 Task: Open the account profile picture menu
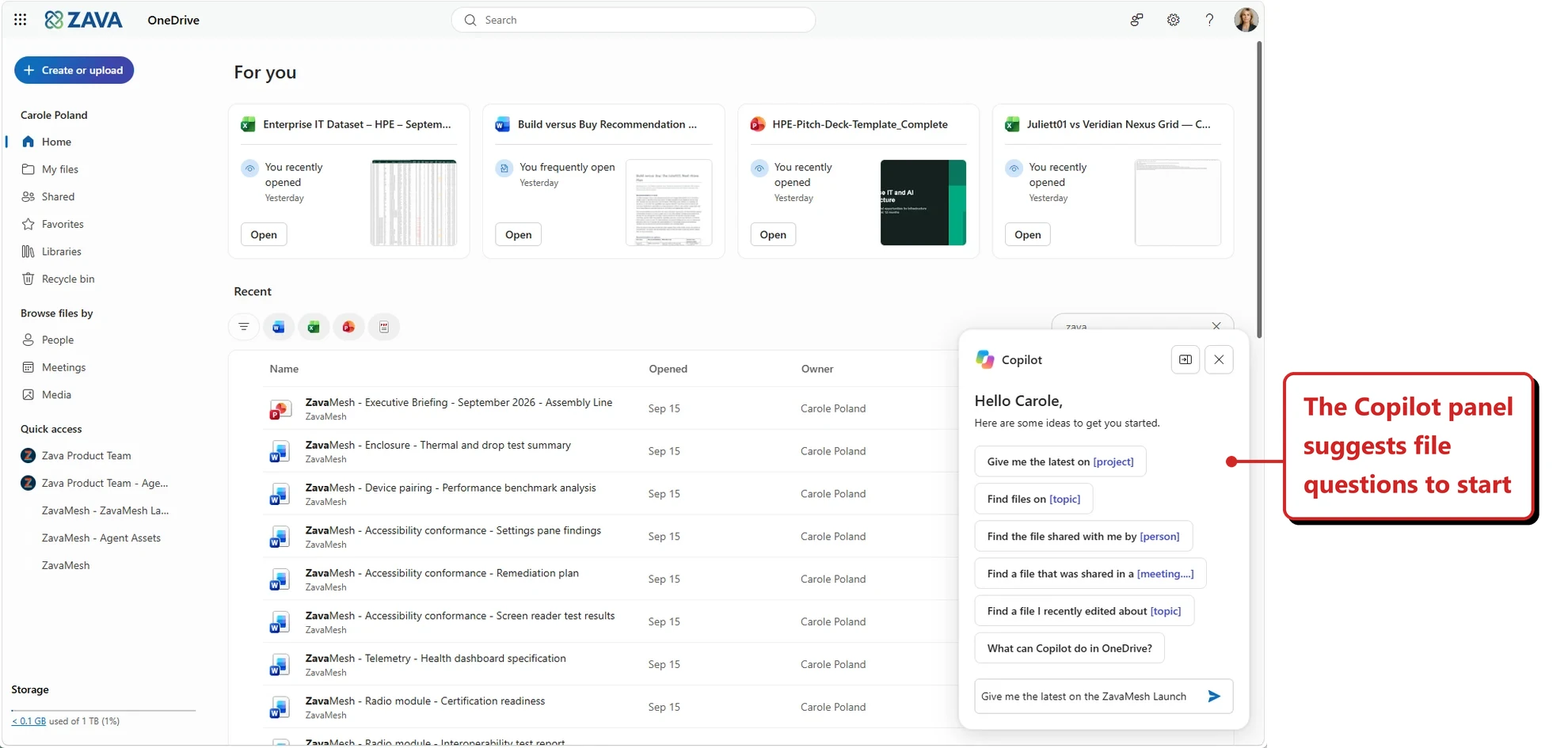coord(1246,20)
